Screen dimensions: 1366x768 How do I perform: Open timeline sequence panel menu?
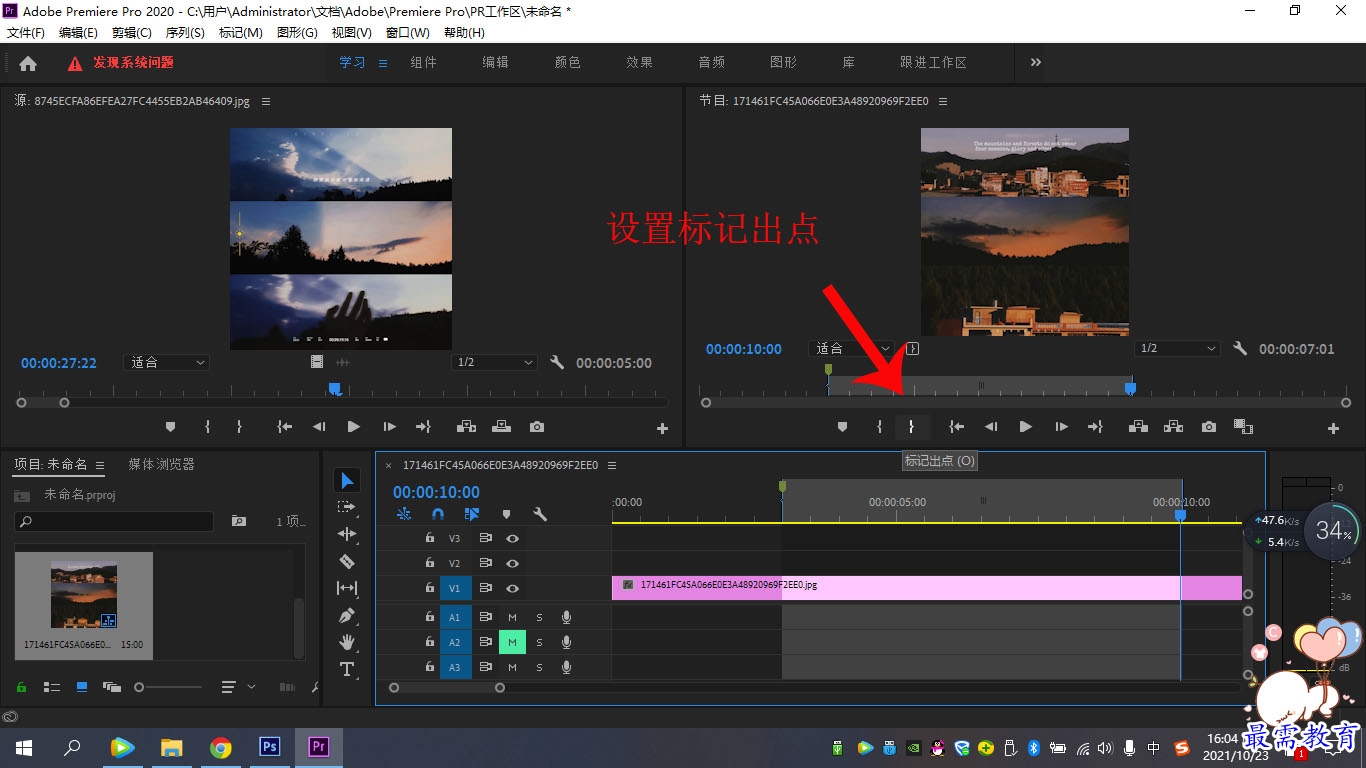coord(612,465)
